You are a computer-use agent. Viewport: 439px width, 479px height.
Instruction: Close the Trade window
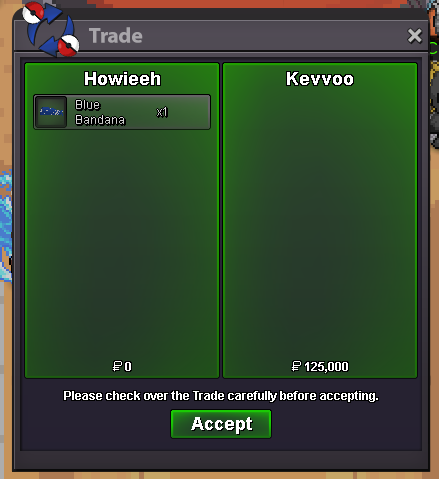[x=415, y=36]
